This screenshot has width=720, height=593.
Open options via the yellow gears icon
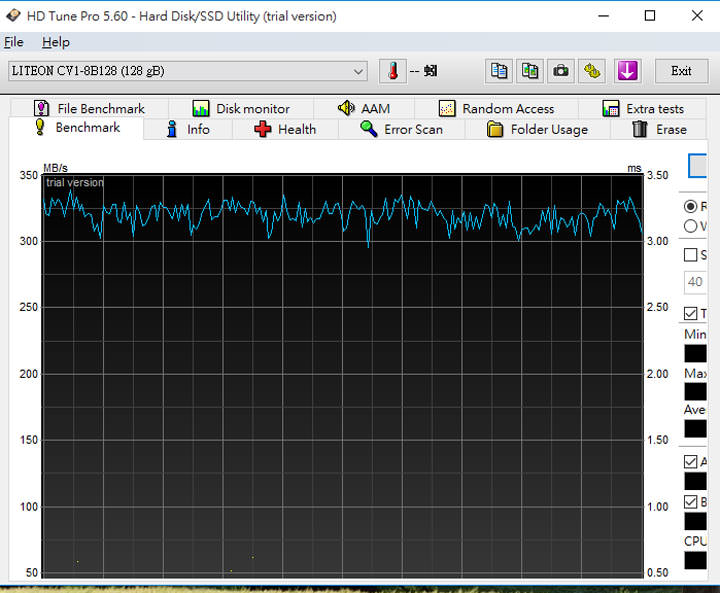(594, 71)
